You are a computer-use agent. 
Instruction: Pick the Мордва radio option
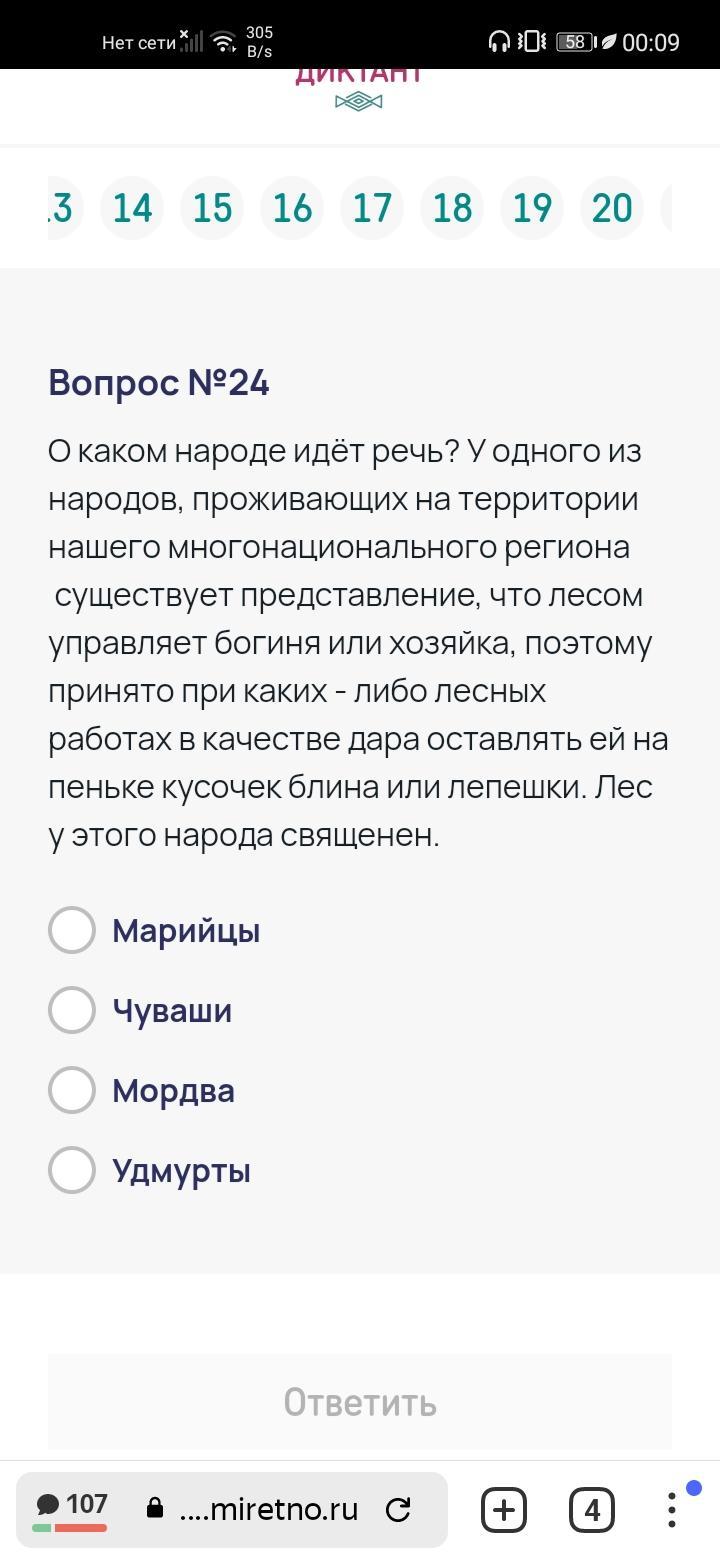pyautogui.click(x=72, y=1090)
